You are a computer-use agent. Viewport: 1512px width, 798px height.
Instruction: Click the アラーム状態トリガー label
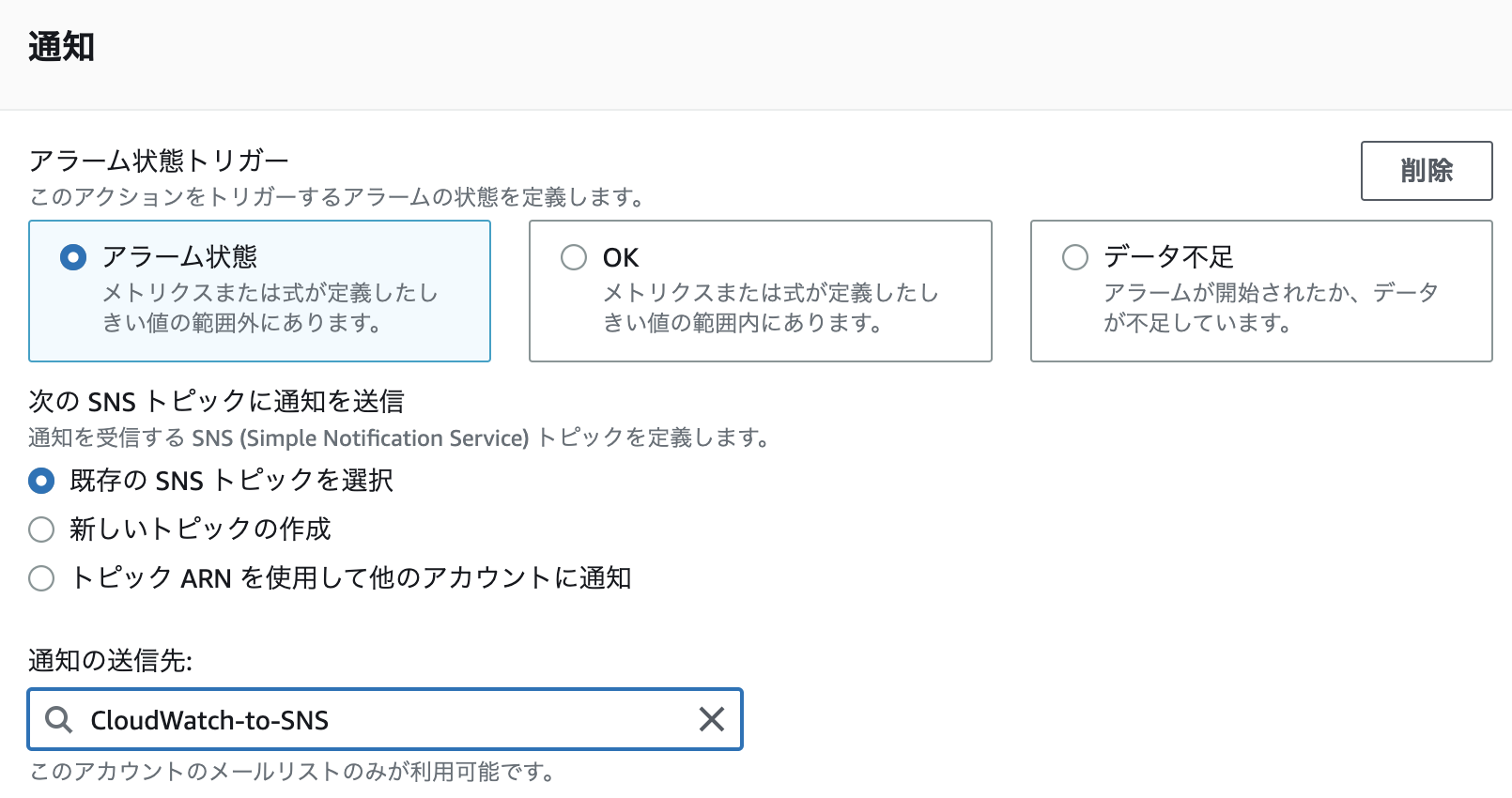coord(158,160)
